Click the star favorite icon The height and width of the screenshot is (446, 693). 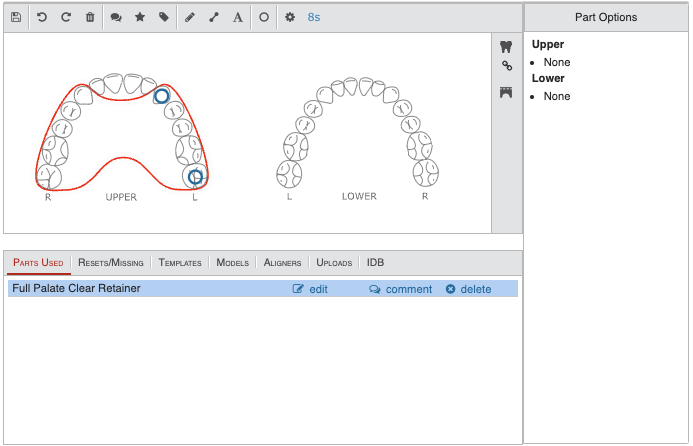click(x=140, y=17)
